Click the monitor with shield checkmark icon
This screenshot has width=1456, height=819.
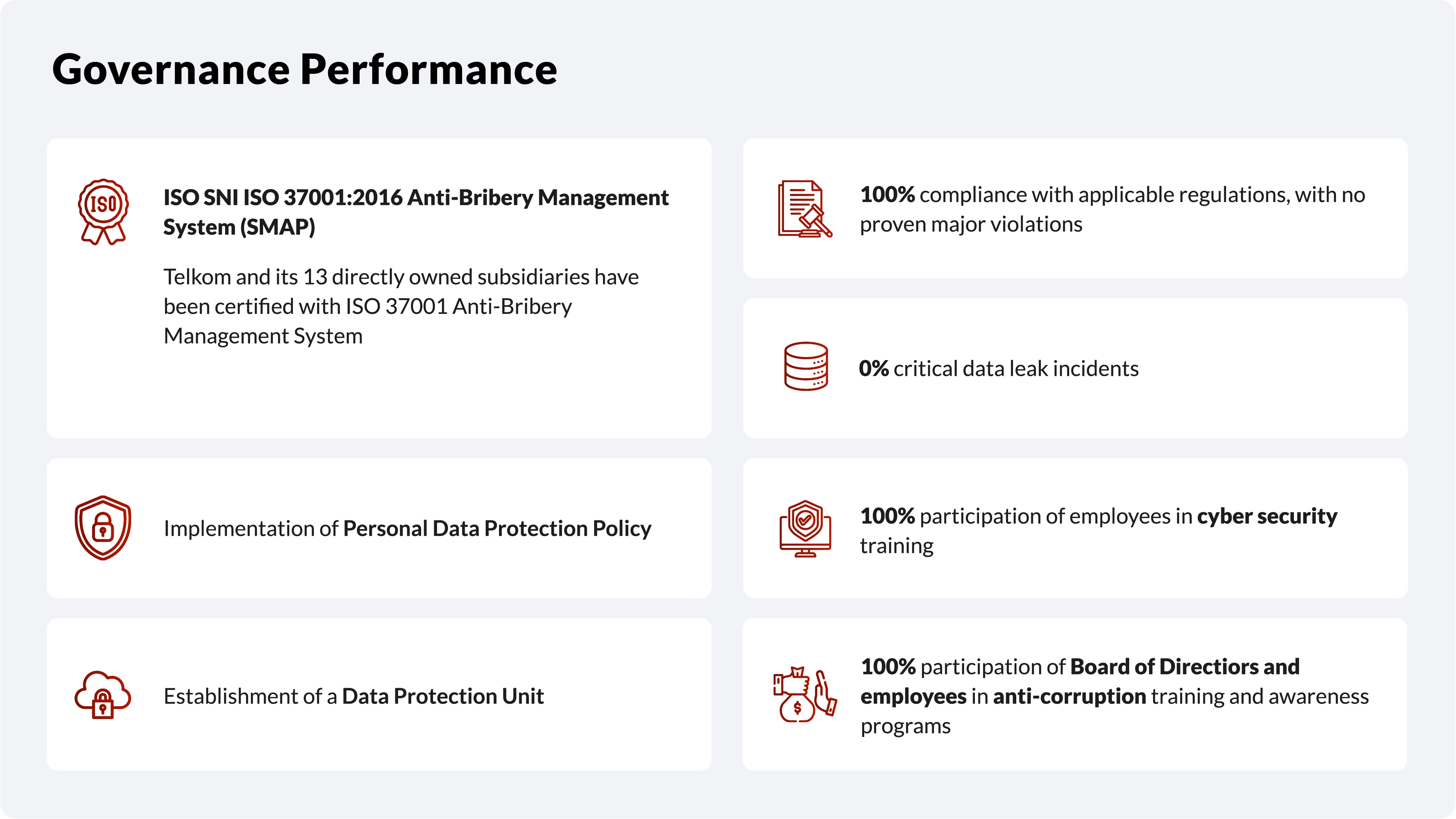(x=805, y=529)
